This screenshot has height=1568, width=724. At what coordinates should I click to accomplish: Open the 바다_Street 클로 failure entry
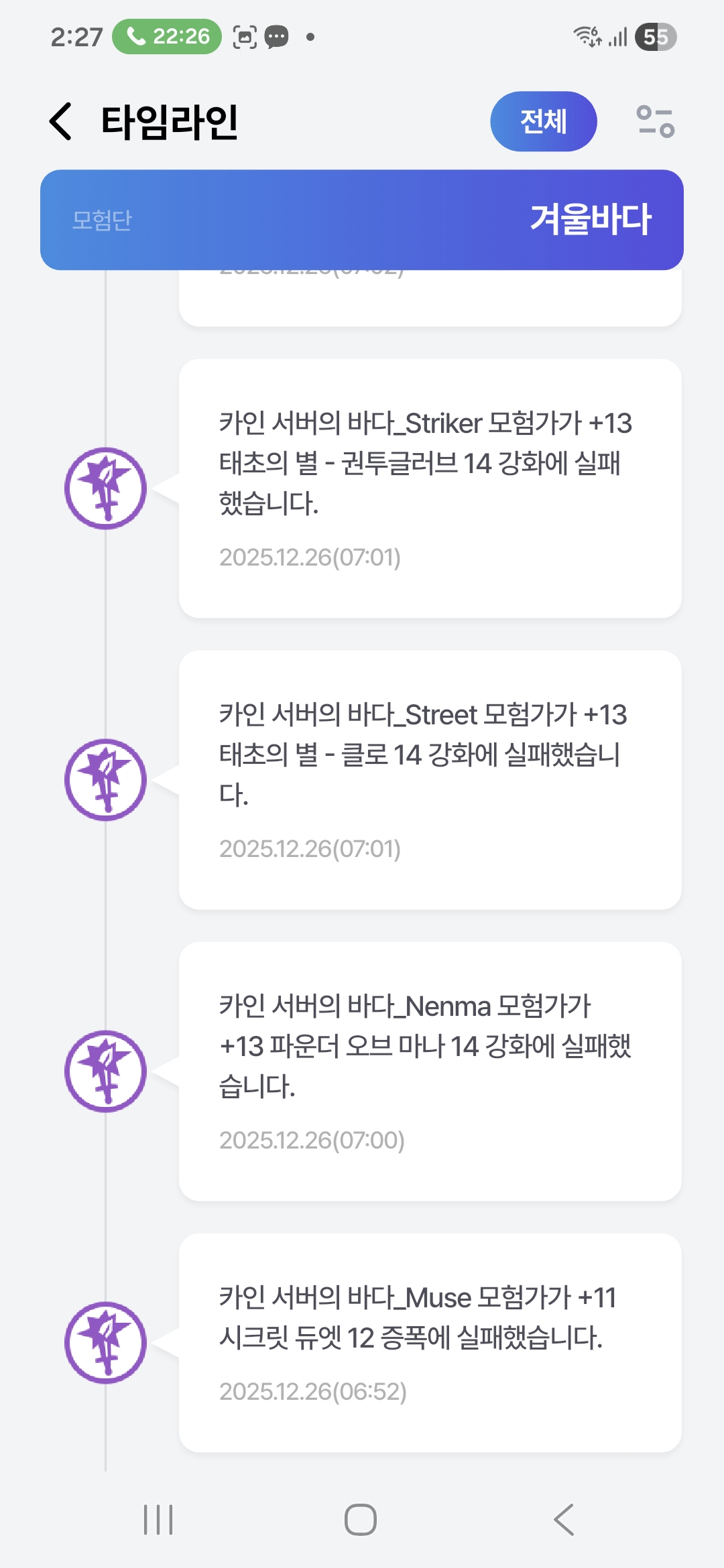click(430, 780)
